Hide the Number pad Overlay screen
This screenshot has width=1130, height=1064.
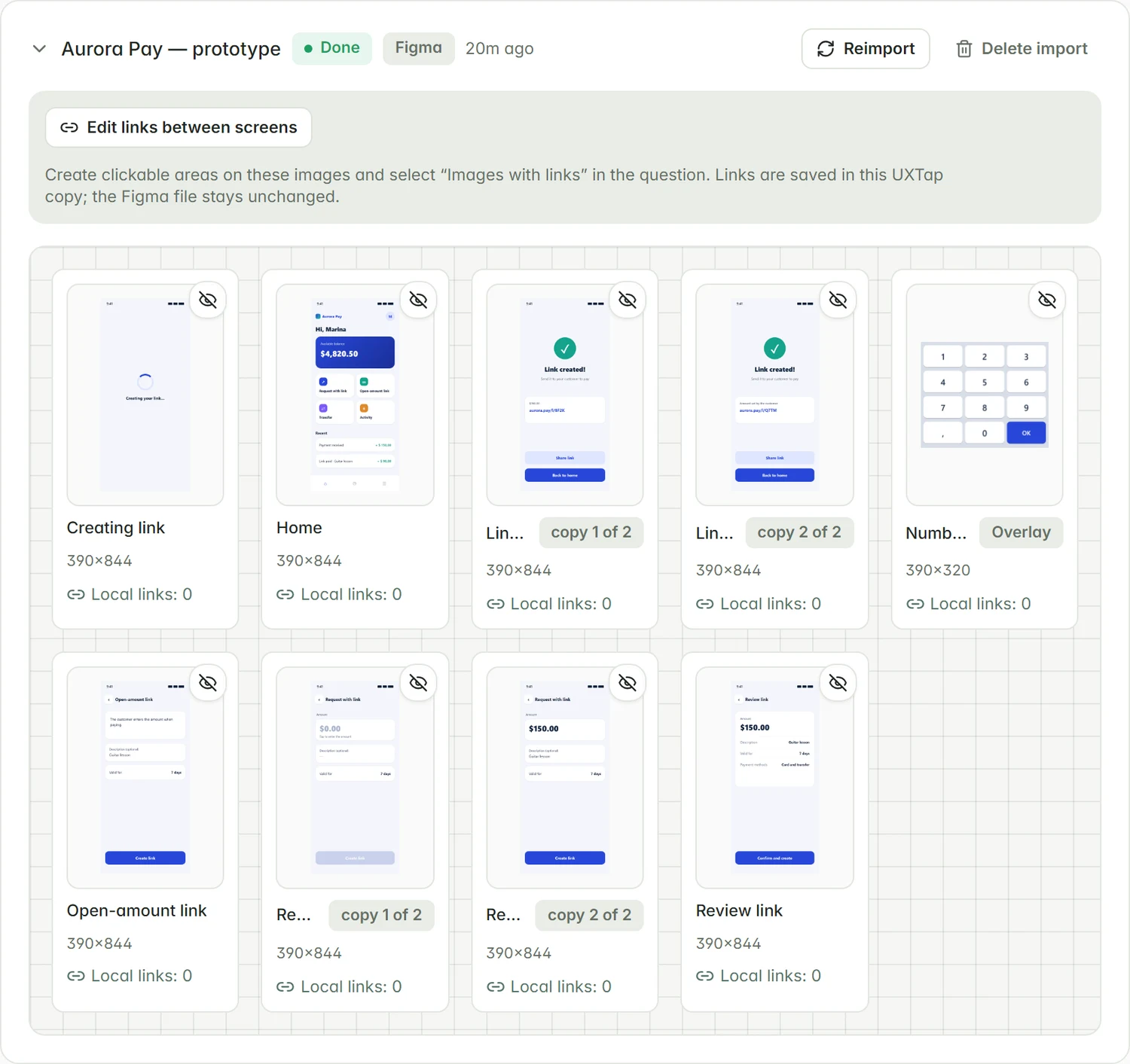pyautogui.click(x=1047, y=300)
